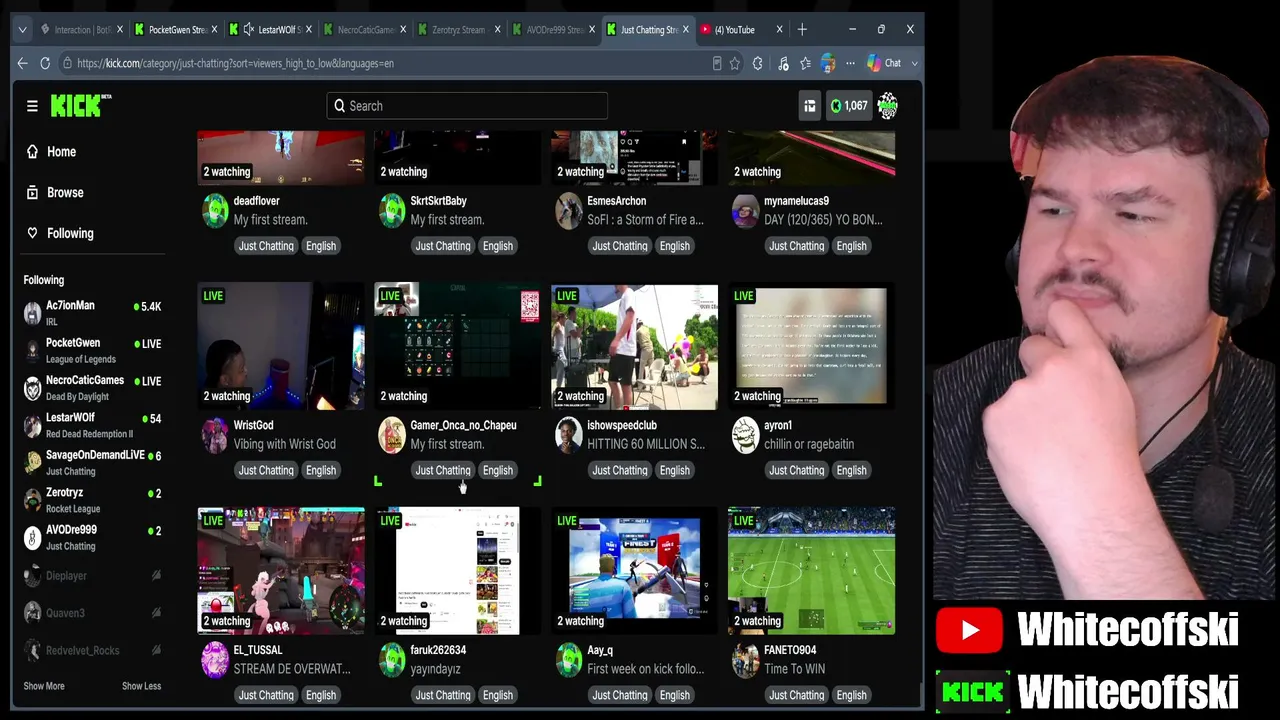1280x720 pixels.
Task: Close the YouTube browser tab
Action: coord(779,30)
